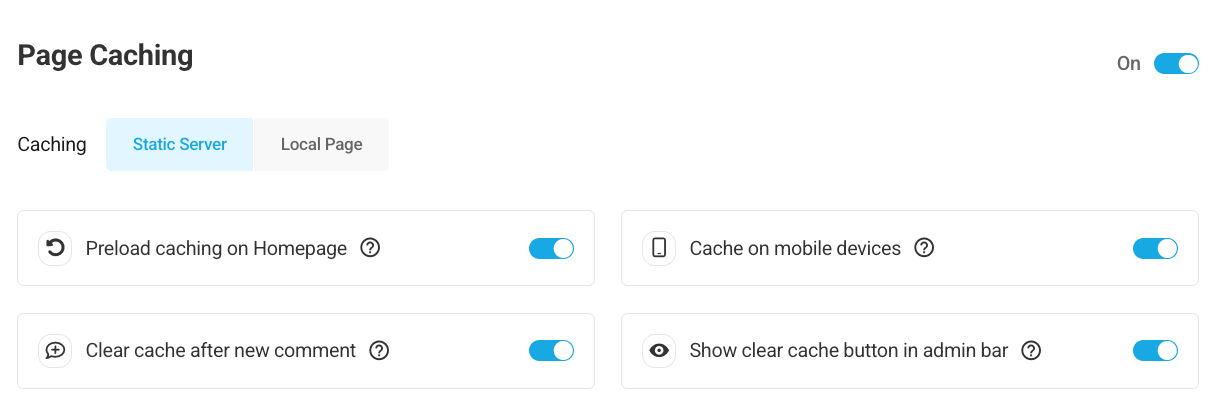1220x416 pixels.
Task: Disable Preload caching on Homepage toggle
Action: coord(551,248)
